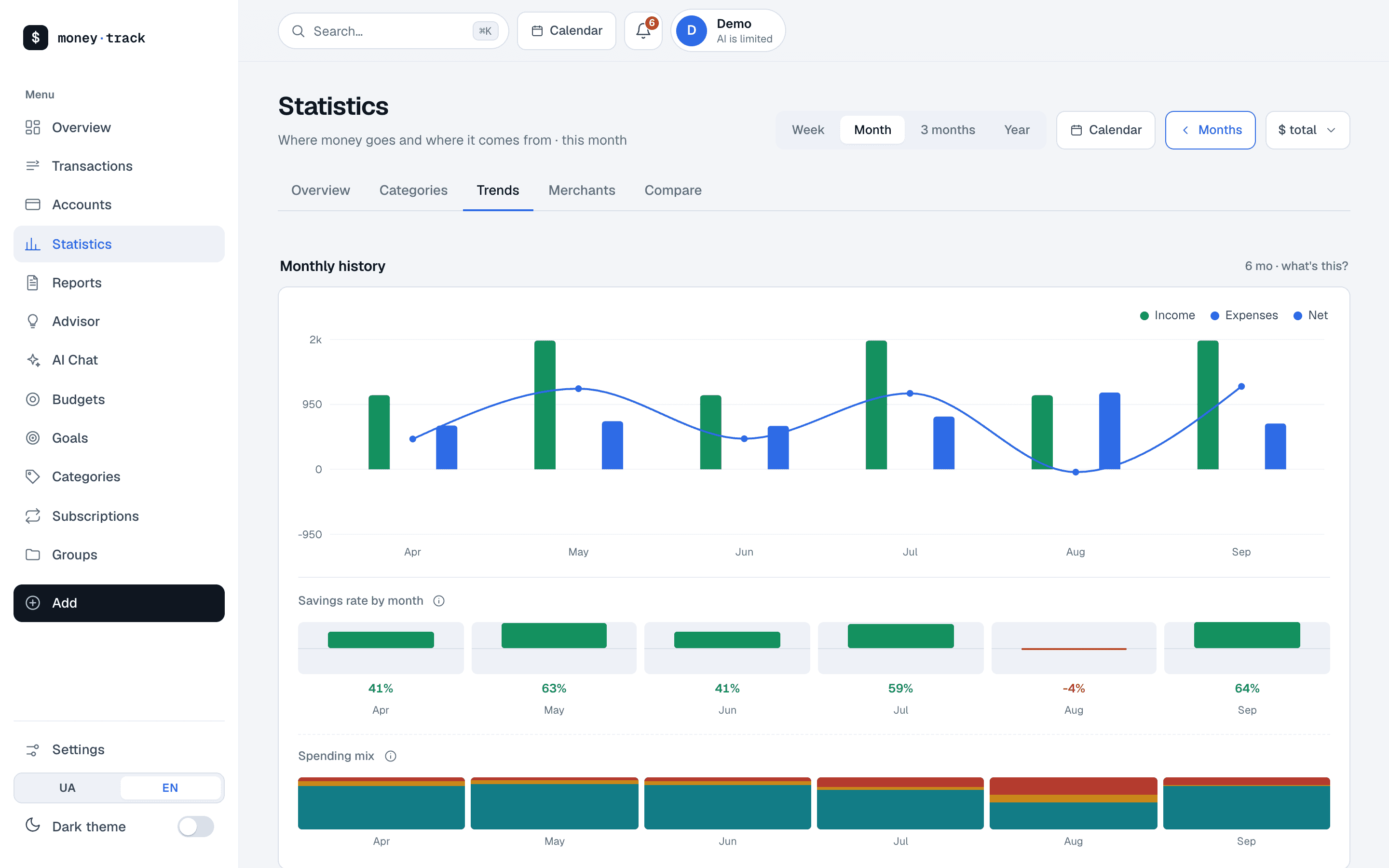
Task: Click the Net data point for Aug
Action: (x=1076, y=472)
